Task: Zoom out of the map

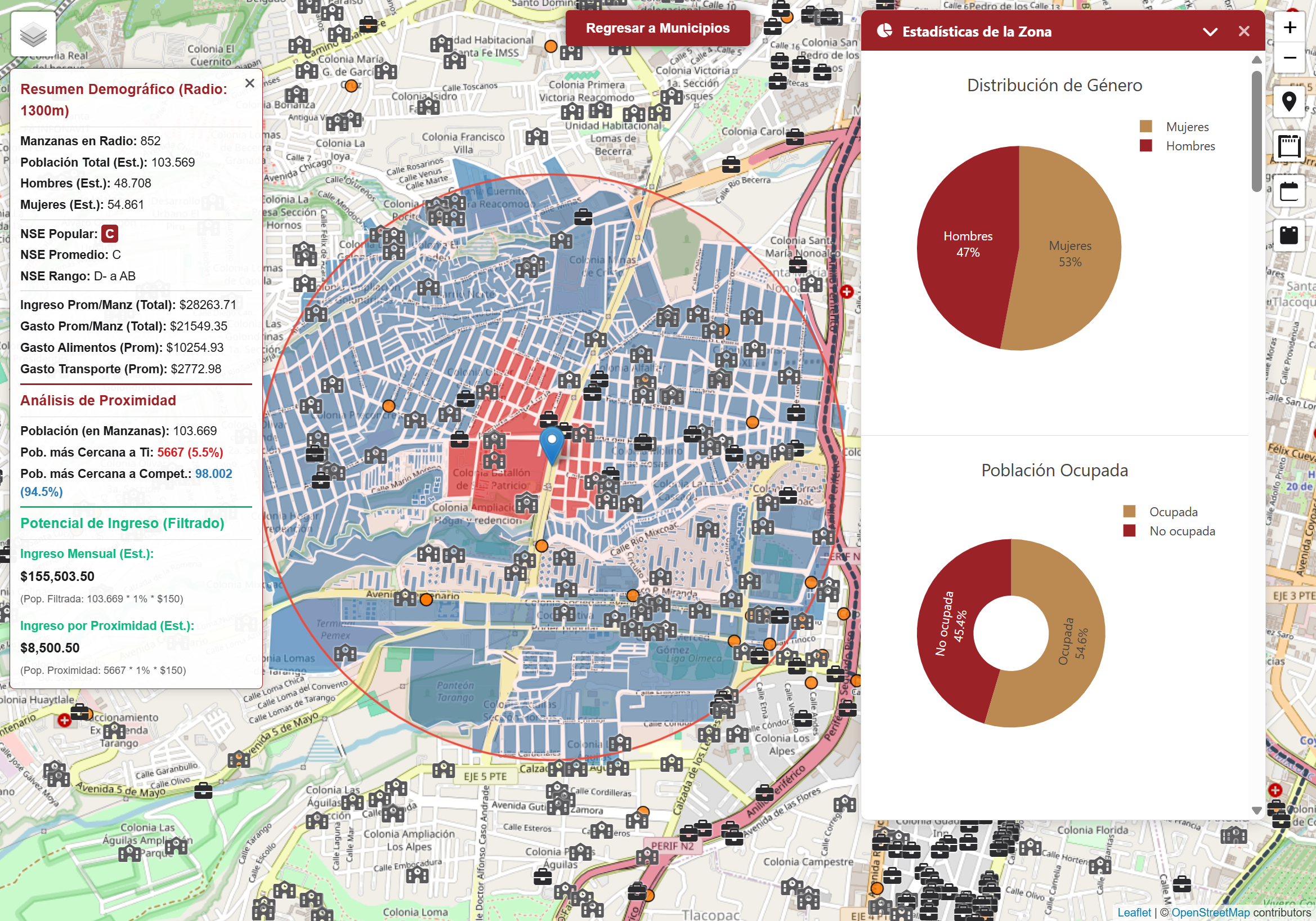Action: (x=1289, y=58)
